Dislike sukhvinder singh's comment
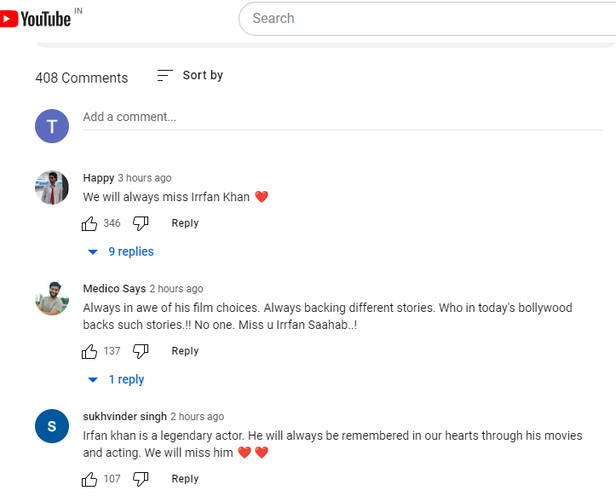Screen dimensions: 616x502 tap(141, 479)
